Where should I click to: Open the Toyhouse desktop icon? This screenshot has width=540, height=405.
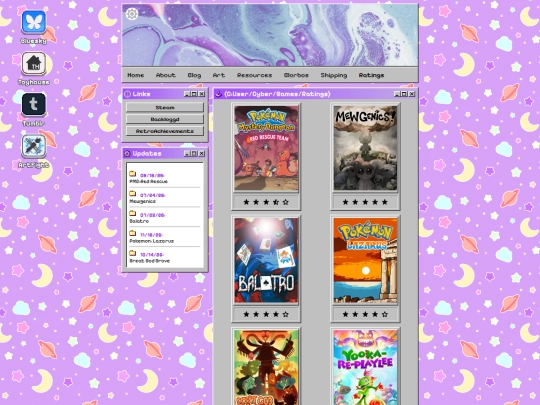(33, 63)
